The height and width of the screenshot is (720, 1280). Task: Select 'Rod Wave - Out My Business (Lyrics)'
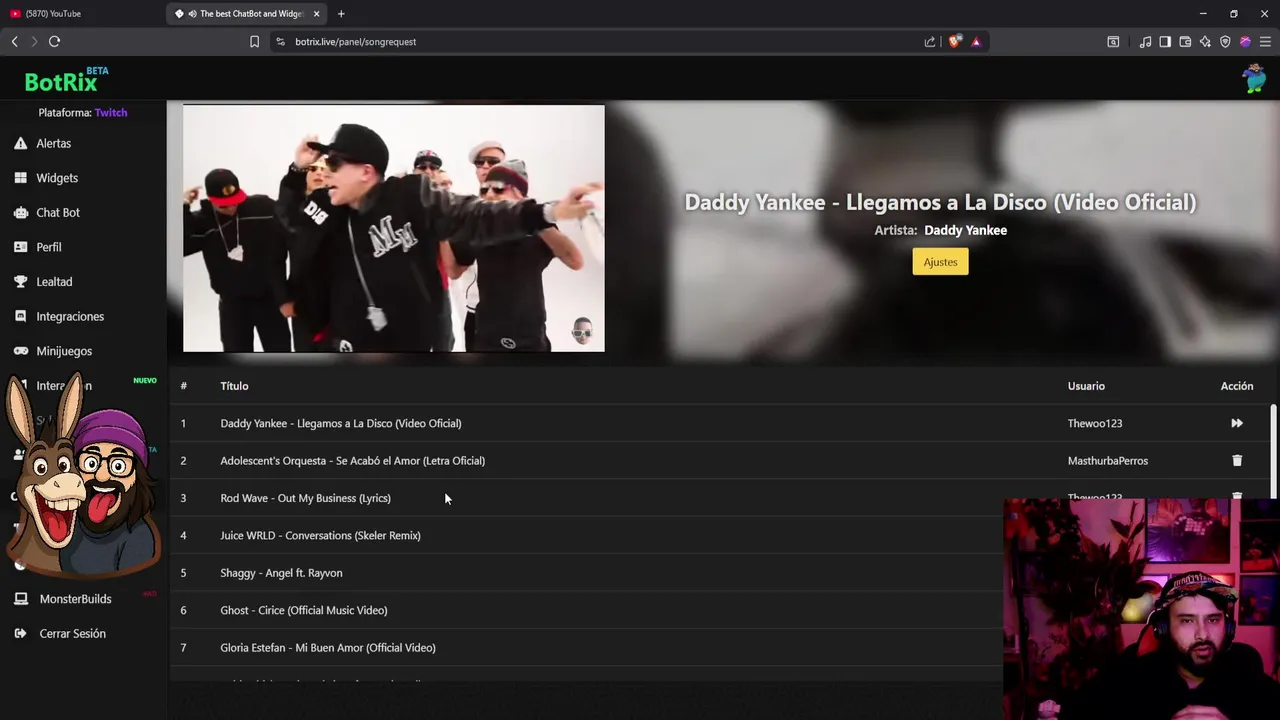pyautogui.click(x=305, y=498)
